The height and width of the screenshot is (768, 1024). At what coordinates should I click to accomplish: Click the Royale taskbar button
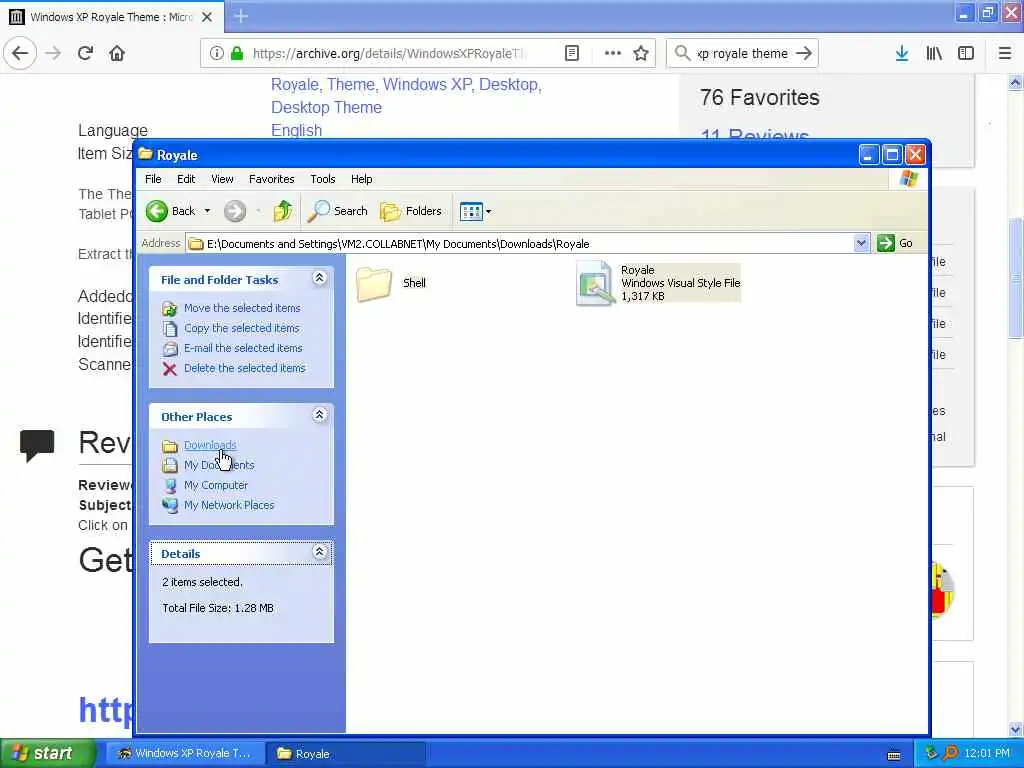(x=346, y=754)
